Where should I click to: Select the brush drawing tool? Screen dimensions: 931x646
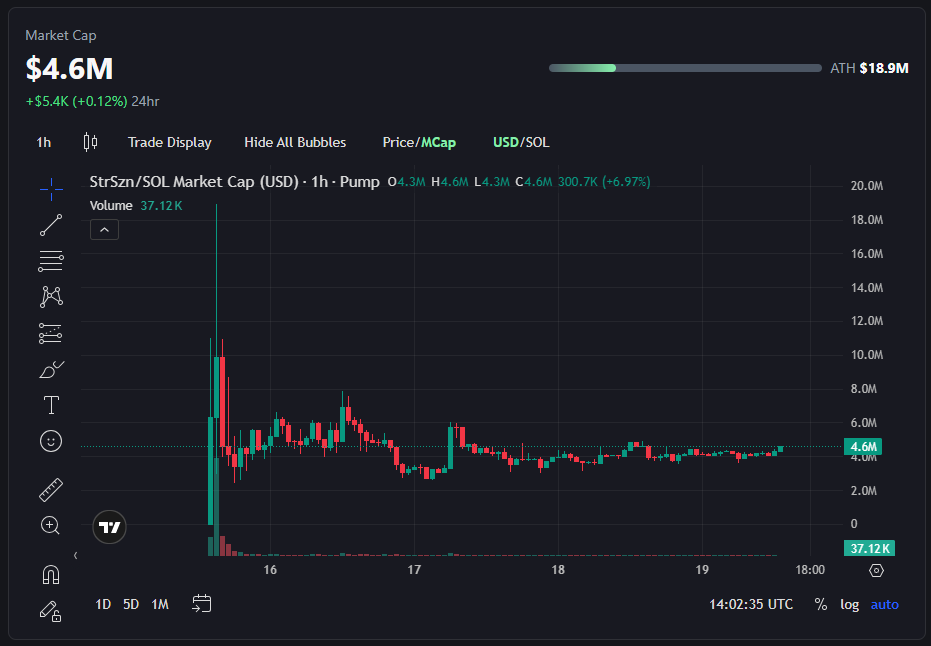tap(50, 368)
